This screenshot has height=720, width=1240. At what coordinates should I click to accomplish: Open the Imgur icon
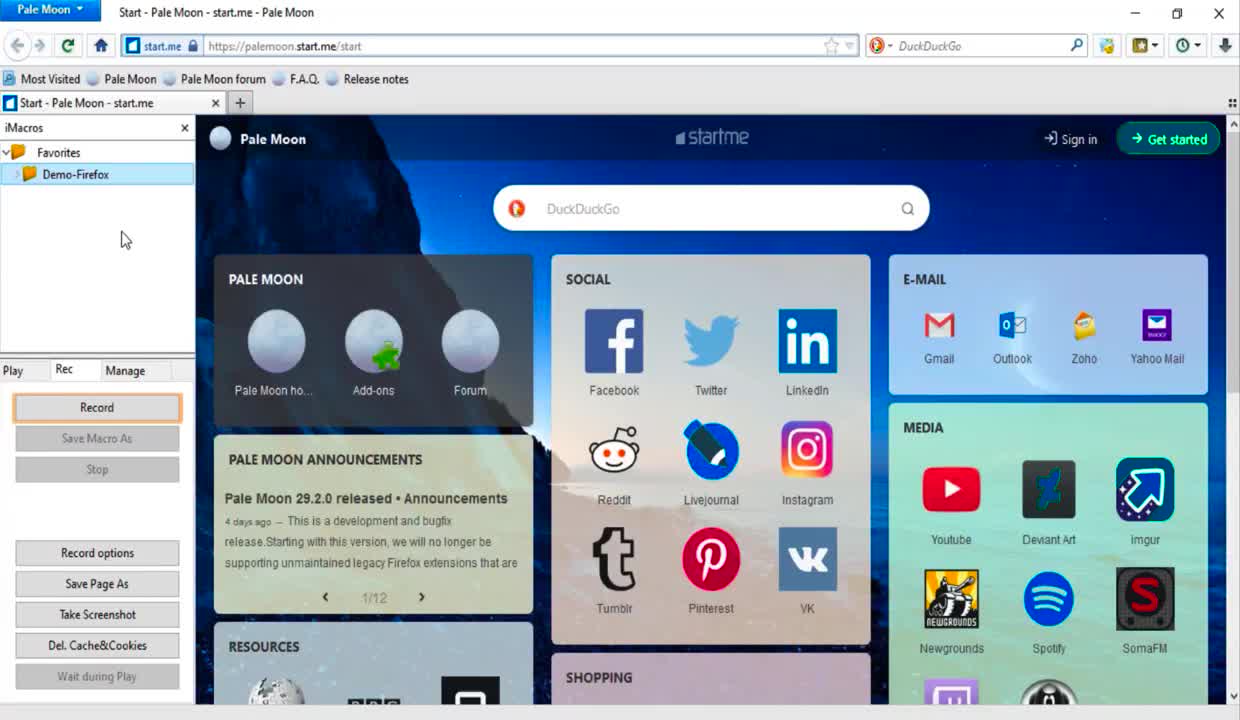click(x=1145, y=490)
